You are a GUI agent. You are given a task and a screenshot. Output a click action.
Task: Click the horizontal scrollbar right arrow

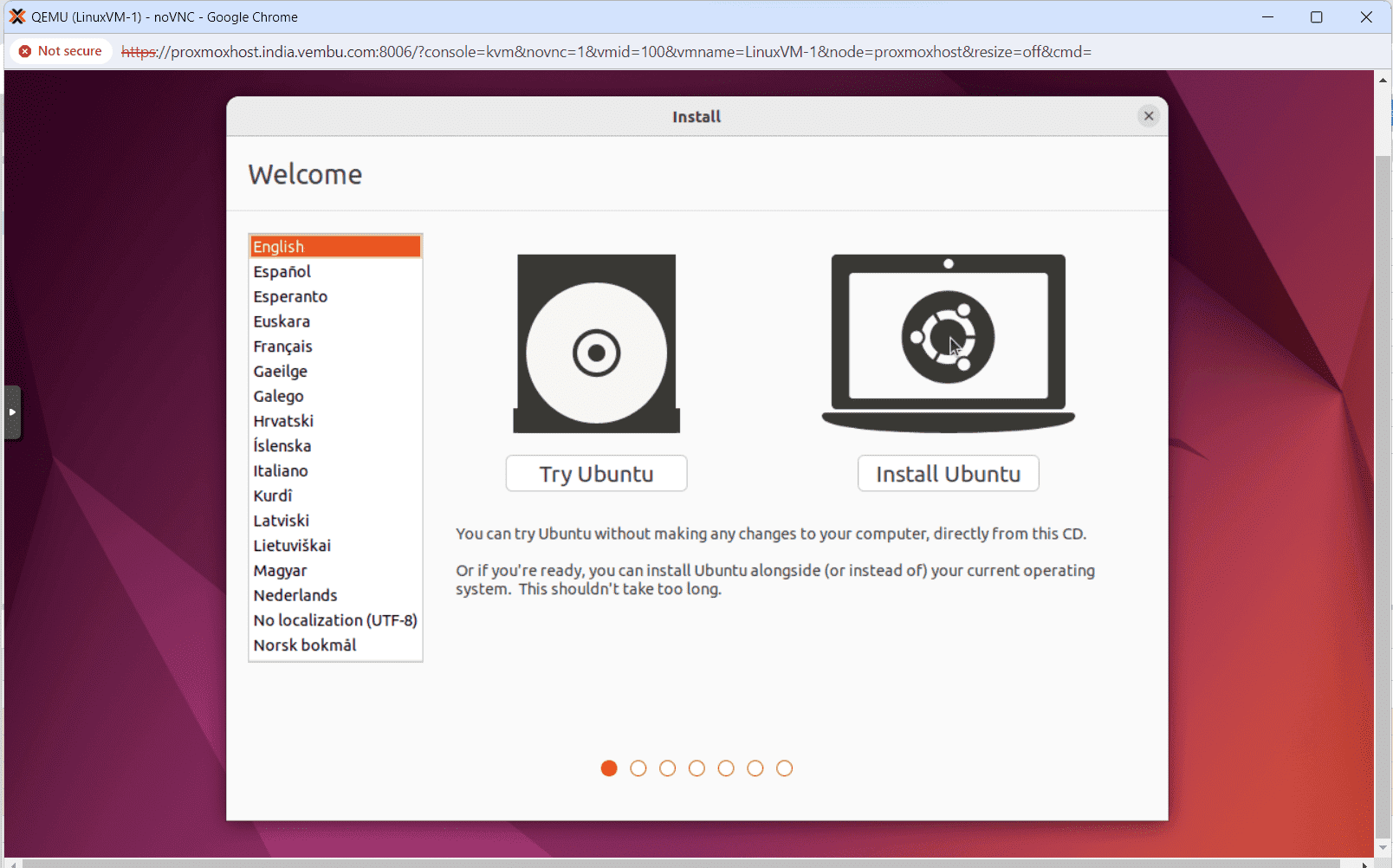coord(1364,864)
